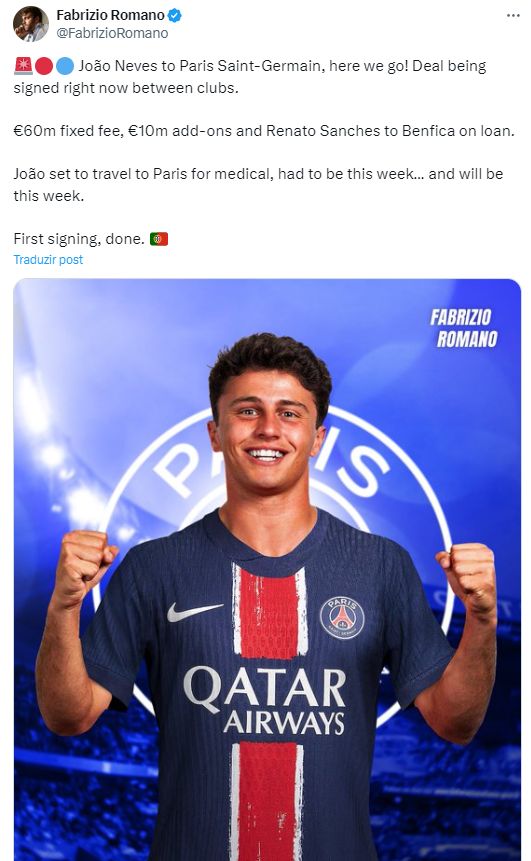531x861 pixels.
Task: Click the blue circle emoji
Action: point(65,66)
